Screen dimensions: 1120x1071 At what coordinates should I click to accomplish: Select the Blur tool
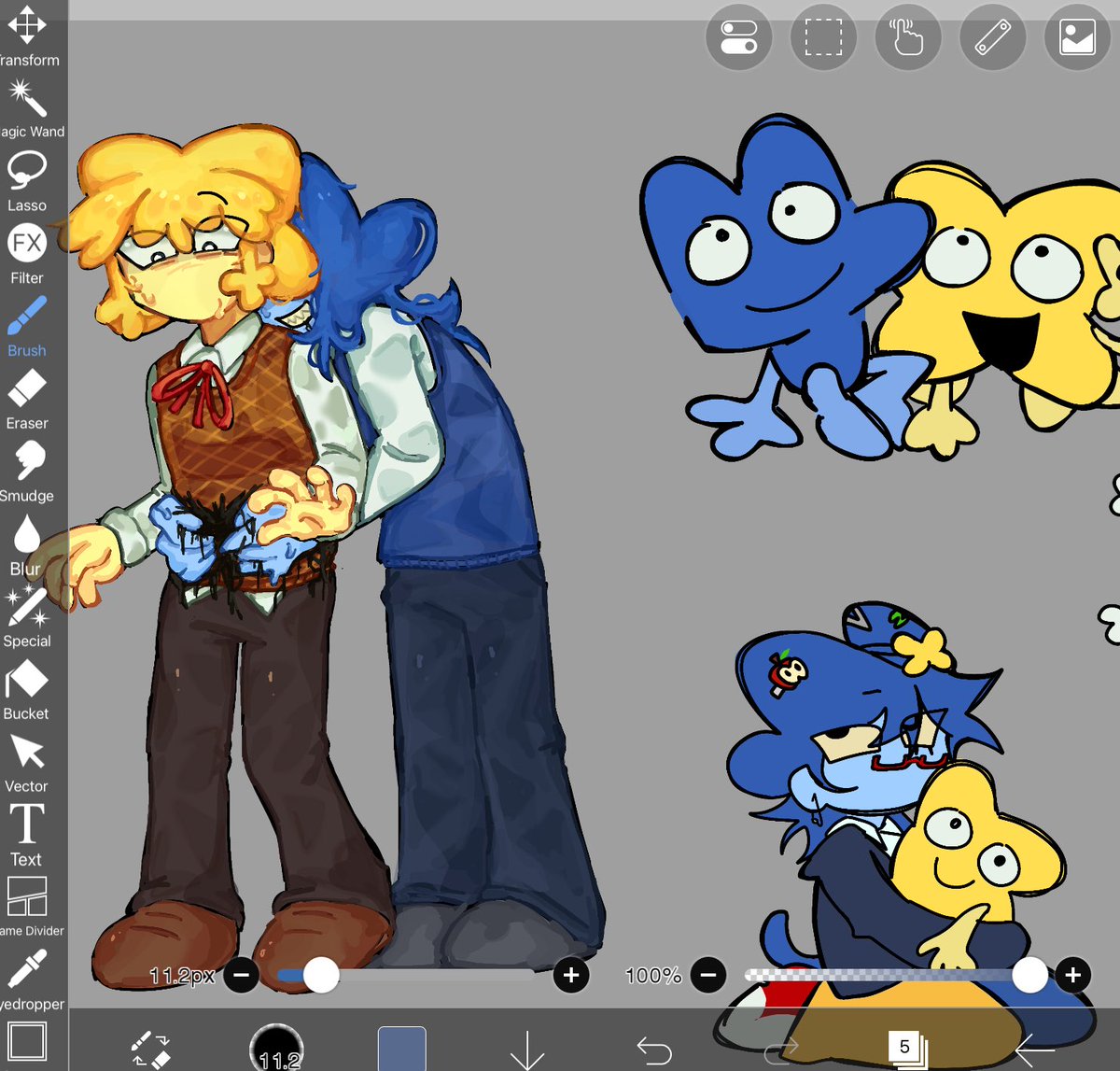coord(26,545)
